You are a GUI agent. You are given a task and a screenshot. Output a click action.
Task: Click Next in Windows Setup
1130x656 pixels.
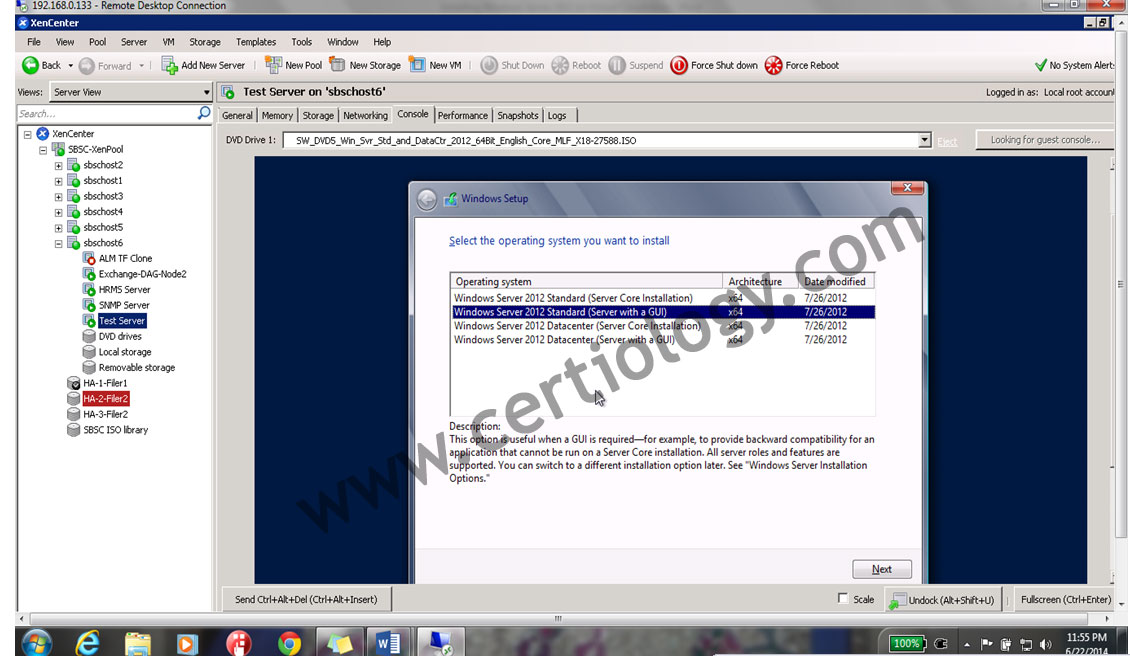[881, 569]
